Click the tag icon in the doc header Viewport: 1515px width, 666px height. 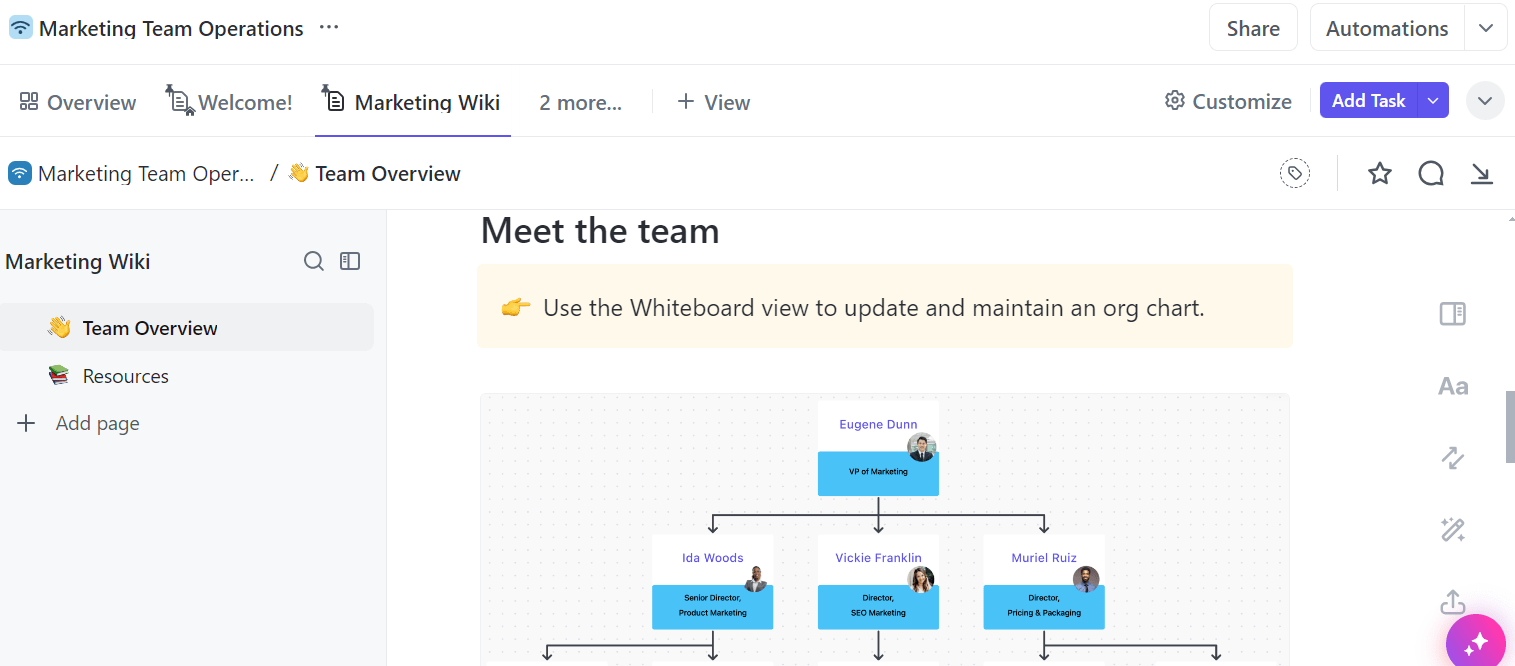tap(1295, 173)
